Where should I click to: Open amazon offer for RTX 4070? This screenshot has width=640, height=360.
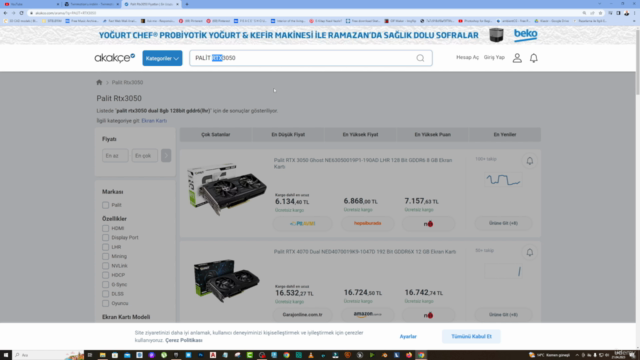[367, 315]
